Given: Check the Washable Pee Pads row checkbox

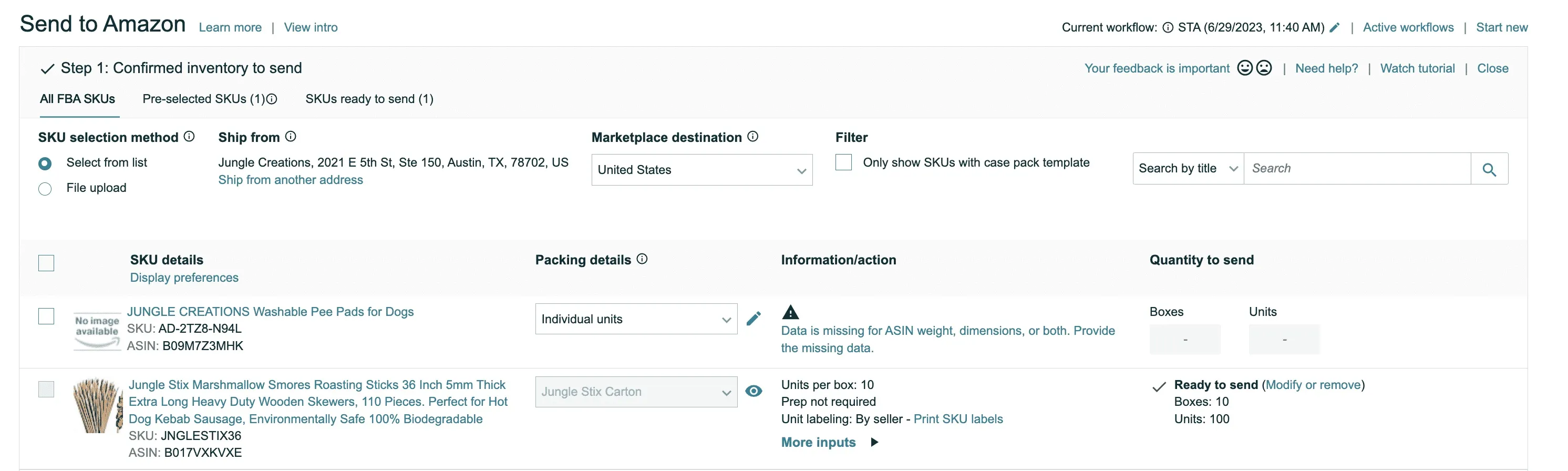Looking at the screenshot, I should point(46,316).
